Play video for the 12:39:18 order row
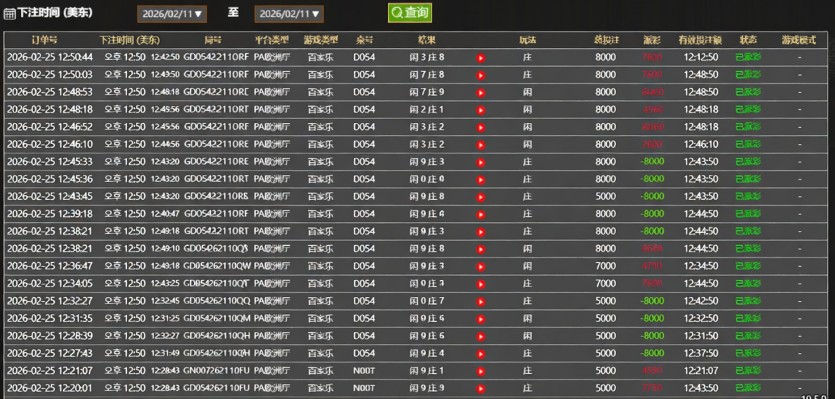 (x=481, y=215)
